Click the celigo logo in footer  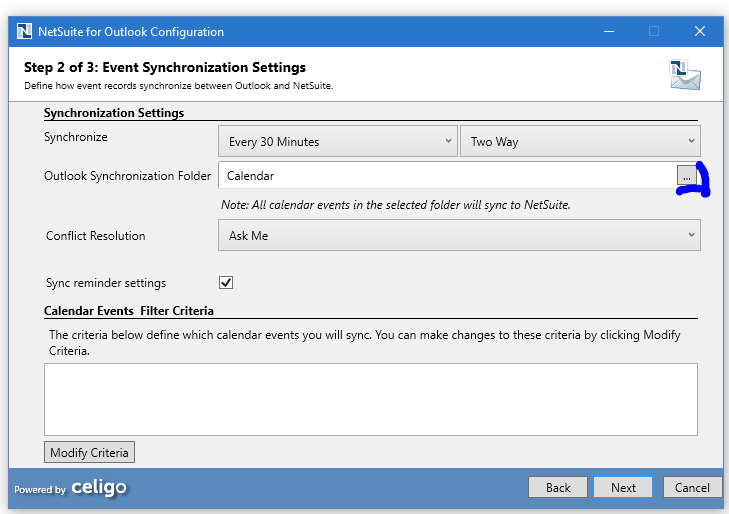(99, 488)
